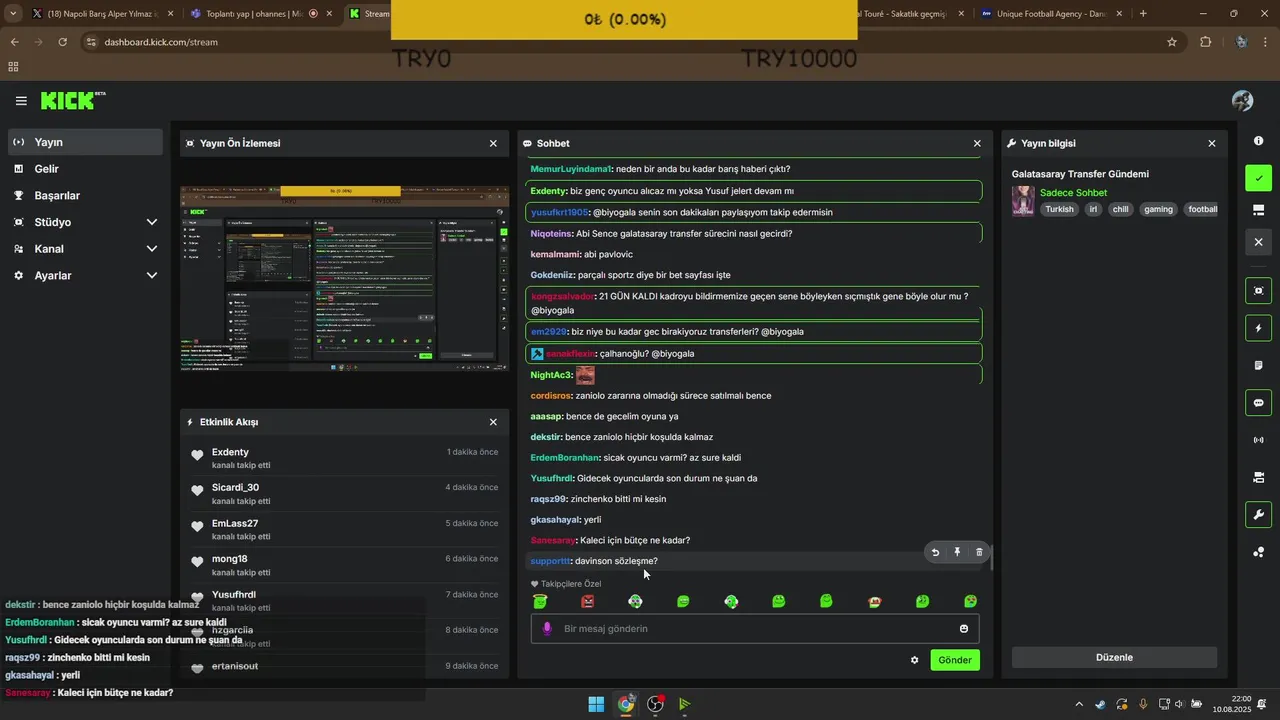Open a new browser tab
The width and height of the screenshot is (1280, 720).
[x=1143, y=14]
